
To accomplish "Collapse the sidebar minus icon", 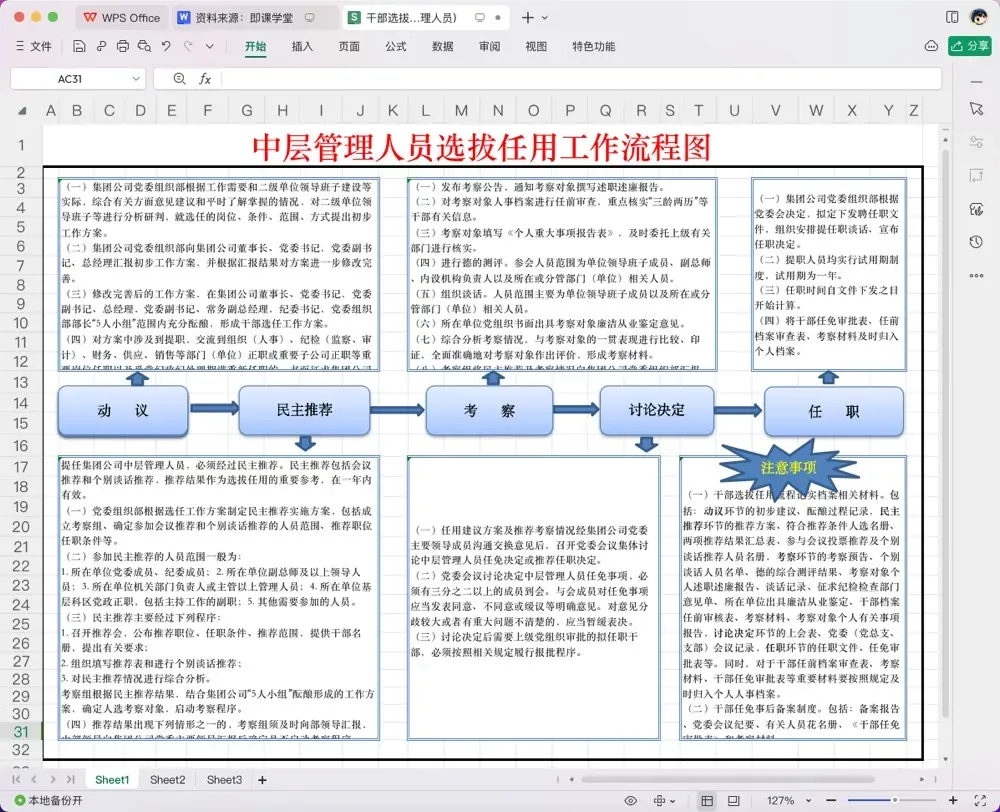I will (x=976, y=82).
